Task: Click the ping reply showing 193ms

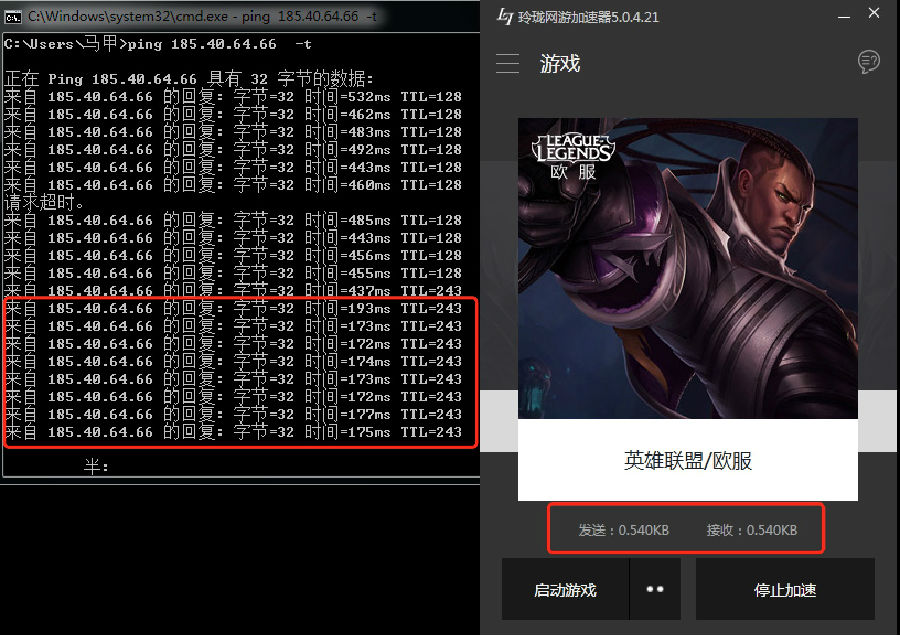Action: [232, 308]
